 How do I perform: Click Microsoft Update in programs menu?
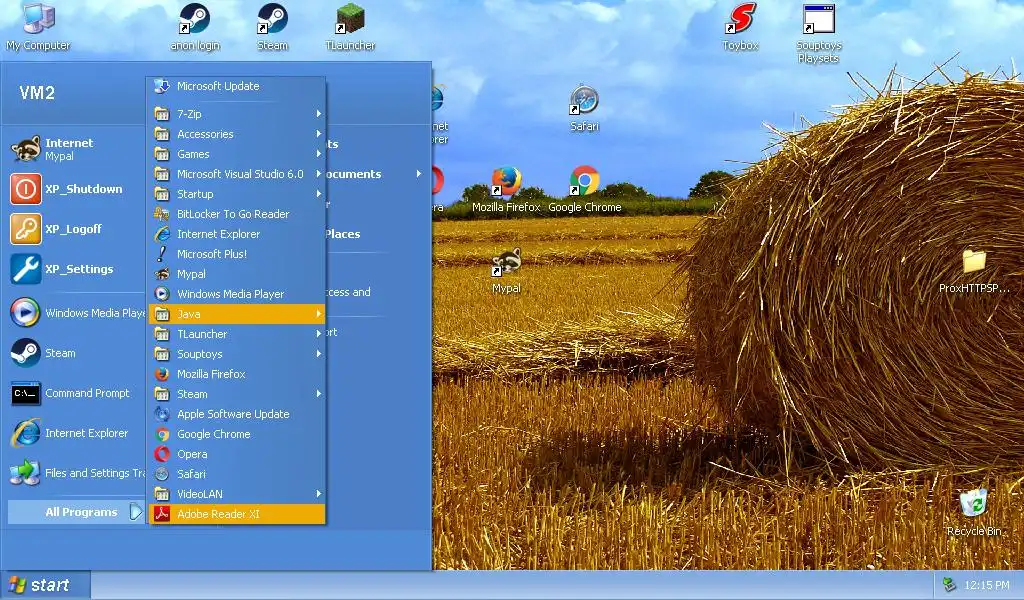tap(236, 86)
